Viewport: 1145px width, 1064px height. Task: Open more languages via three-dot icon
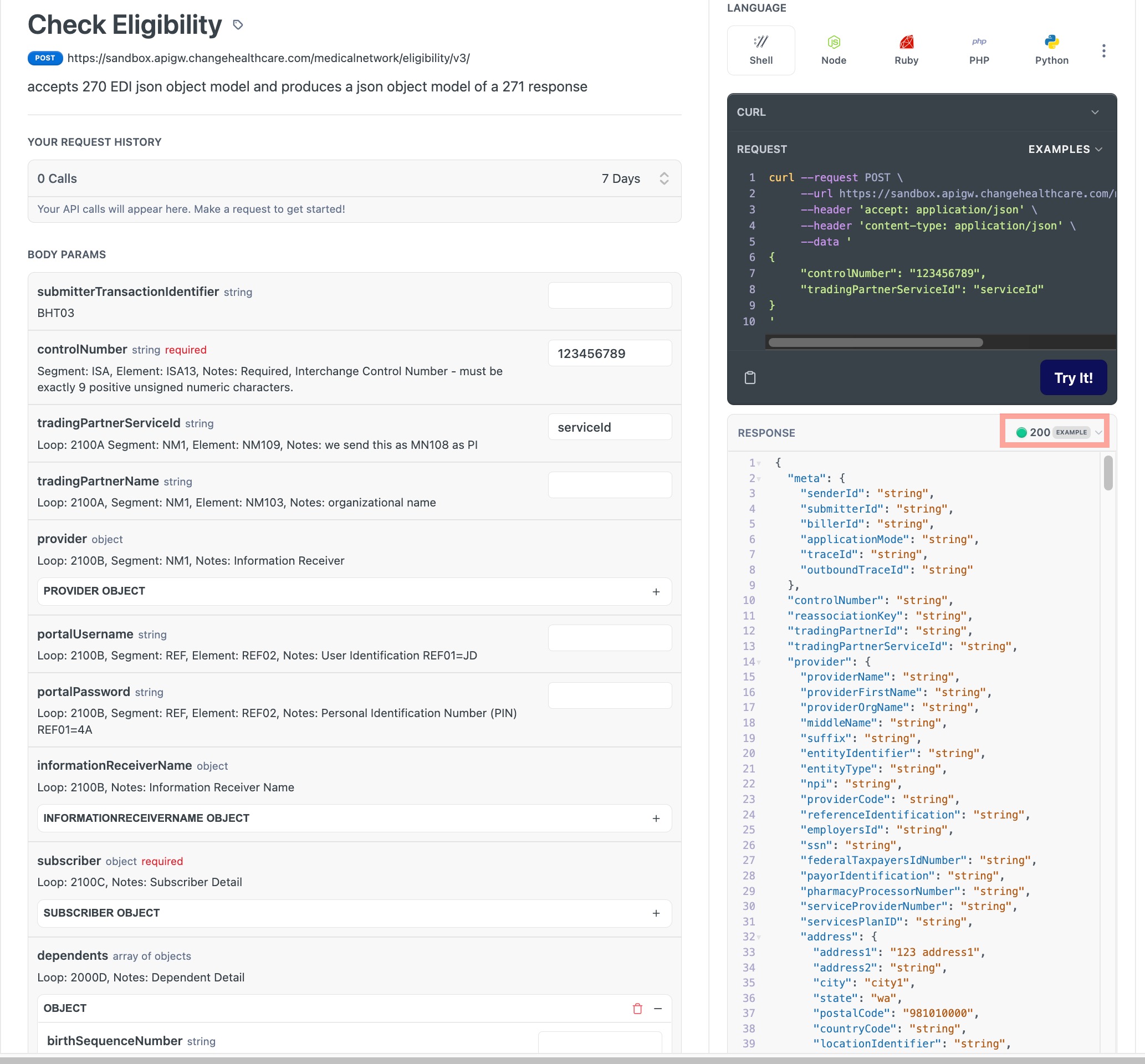(1103, 50)
